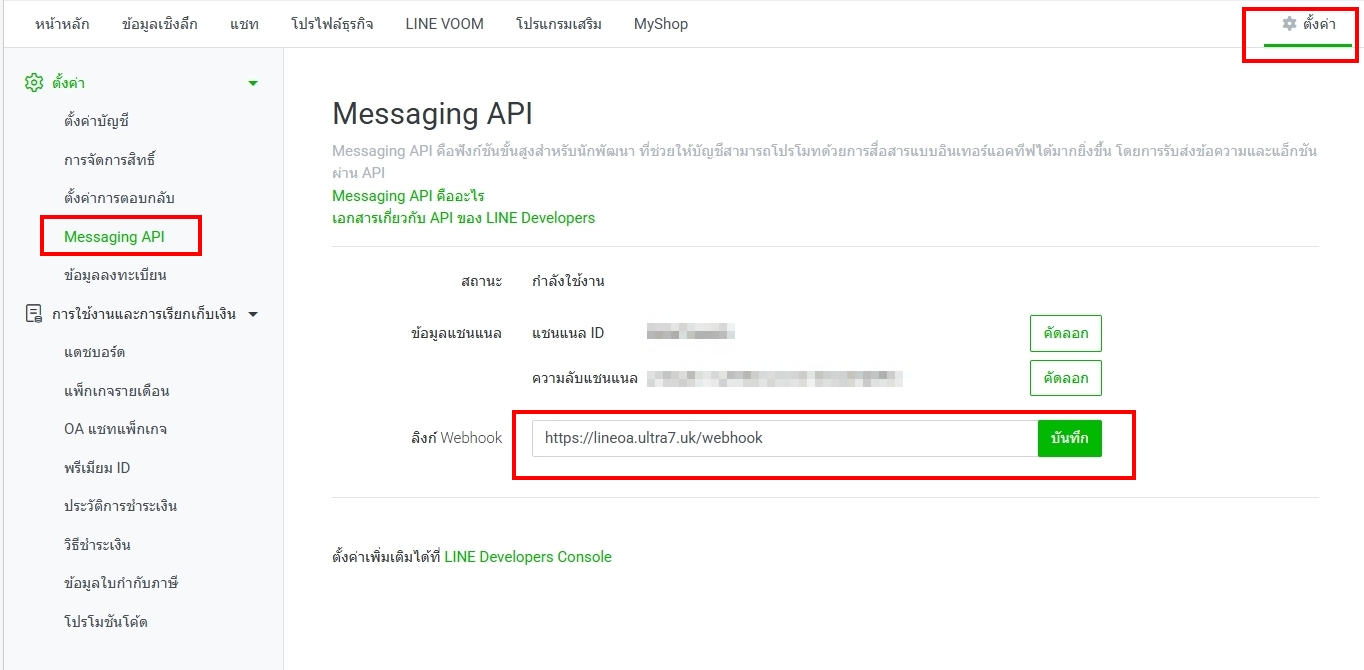Image resolution: width=1364 pixels, height=670 pixels.
Task: Open the Messaging API คืออะไร link
Action: tap(407, 196)
